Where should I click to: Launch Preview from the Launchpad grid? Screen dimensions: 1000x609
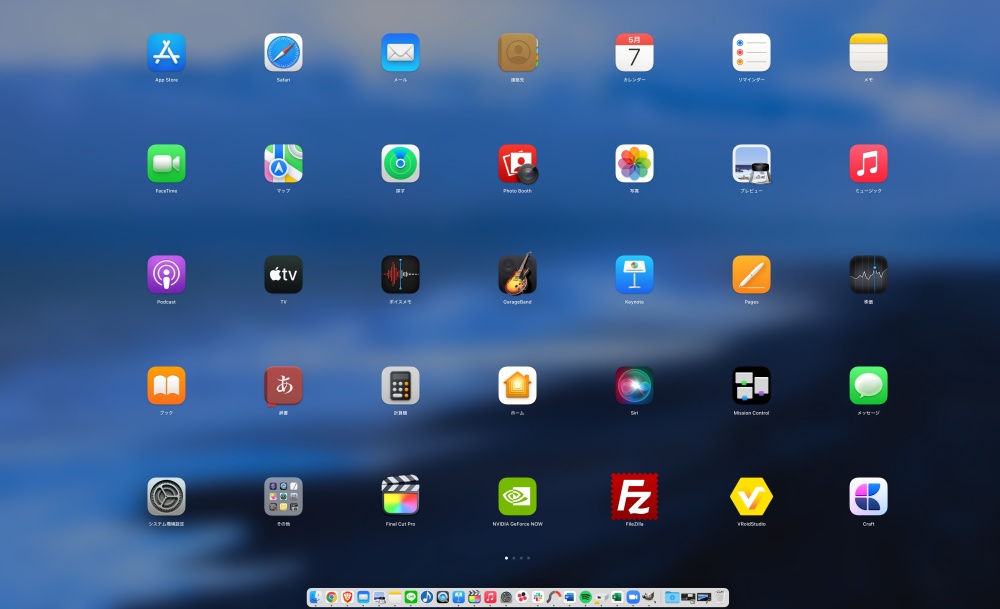point(751,163)
